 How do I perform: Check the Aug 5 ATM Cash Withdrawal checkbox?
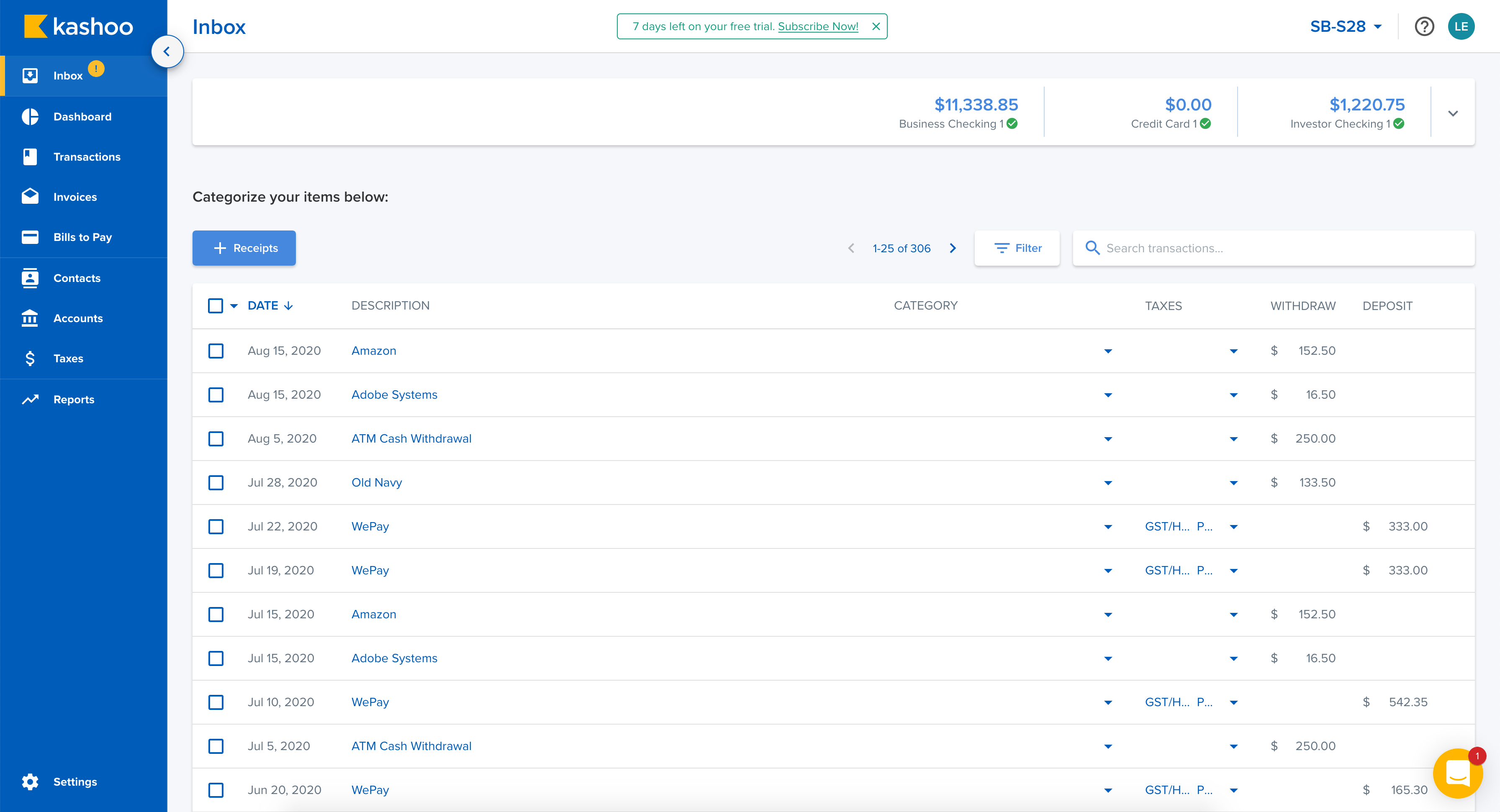click(x=216, y=438)
